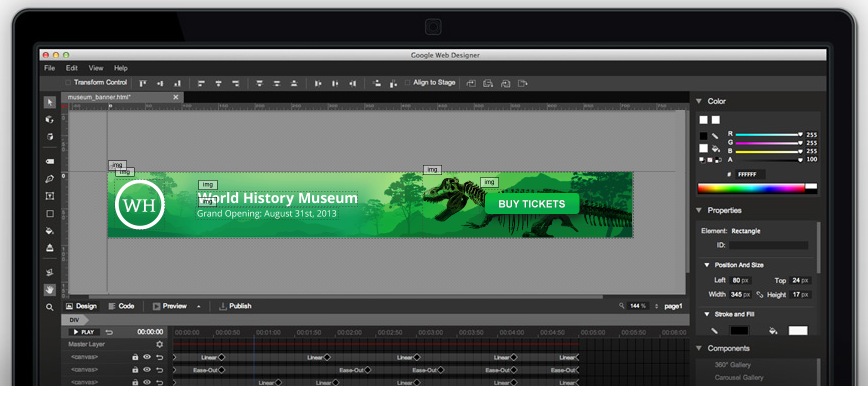Viewport: 868px width, 394px height.
Task: Click the first distribute horizontally icon
Action: pyautogui.click(x=318, y=84)
